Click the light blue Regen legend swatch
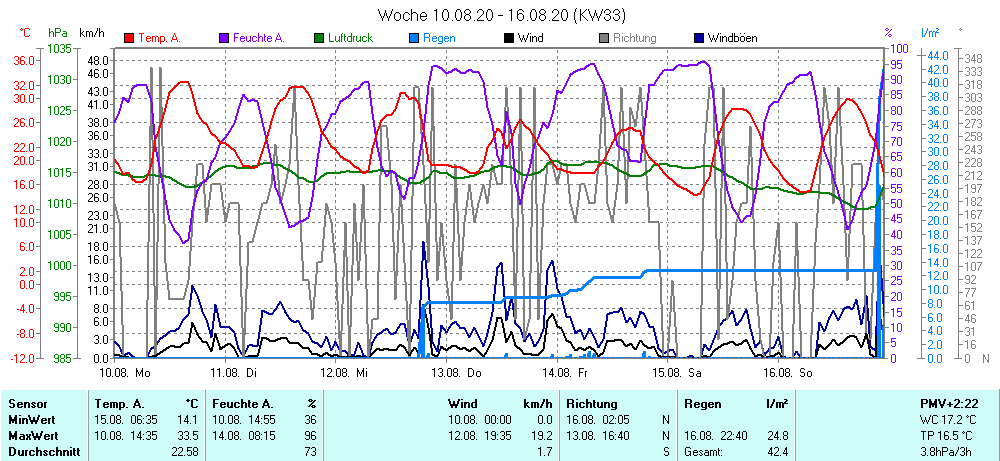Screen dimensions: 1000x461 pos(414,38)
